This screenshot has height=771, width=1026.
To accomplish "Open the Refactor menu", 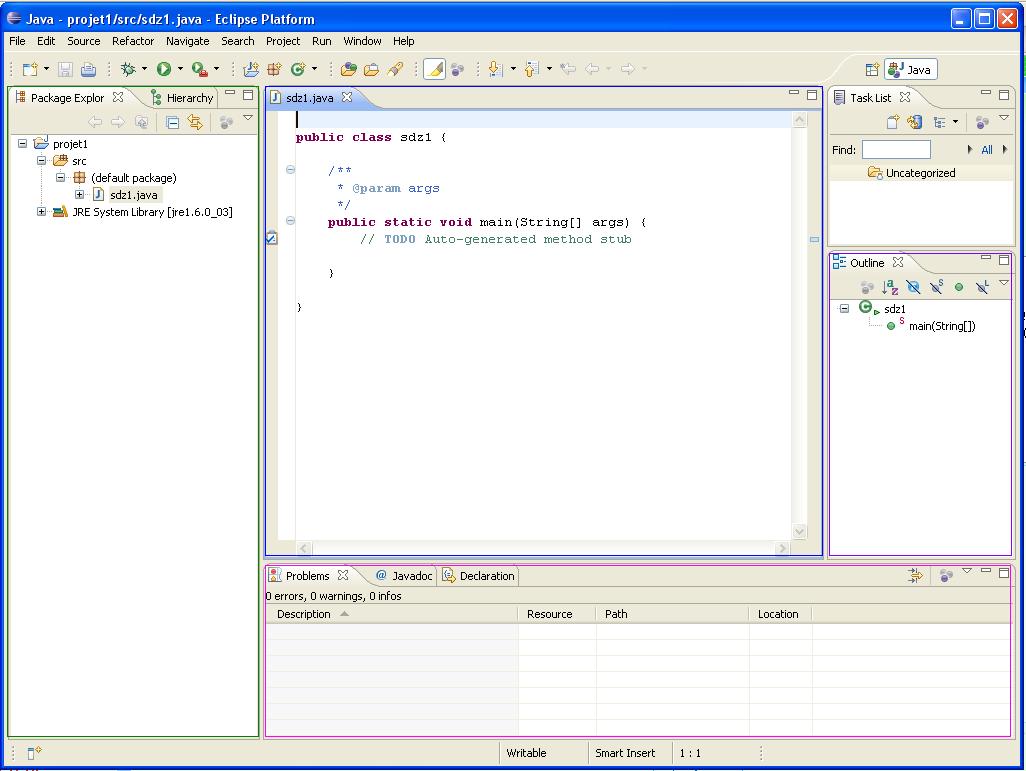I will coord(133,41).
